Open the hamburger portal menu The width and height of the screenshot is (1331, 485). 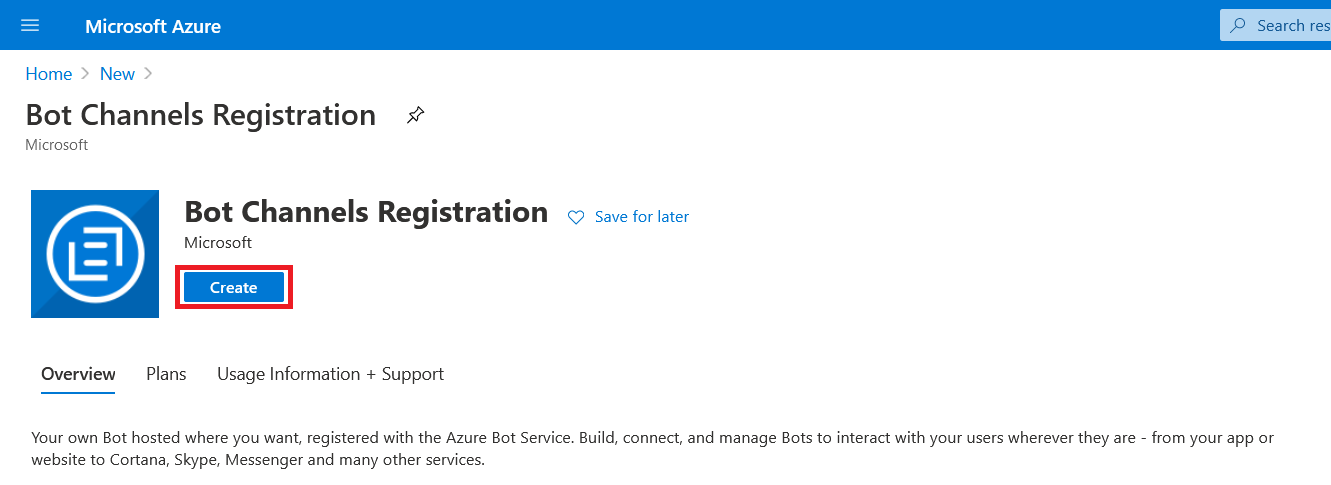click(30, 25)
